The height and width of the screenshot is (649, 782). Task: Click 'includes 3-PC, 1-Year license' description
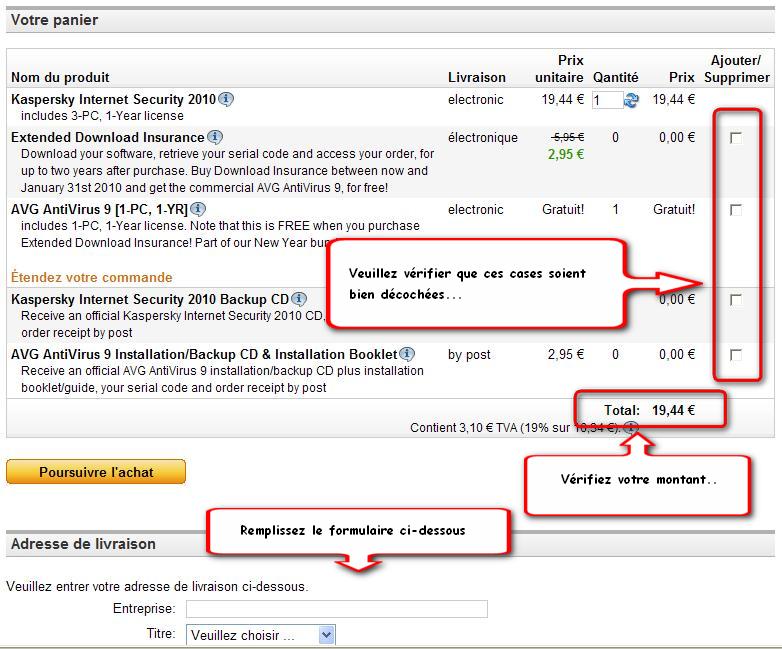point(102,116)
